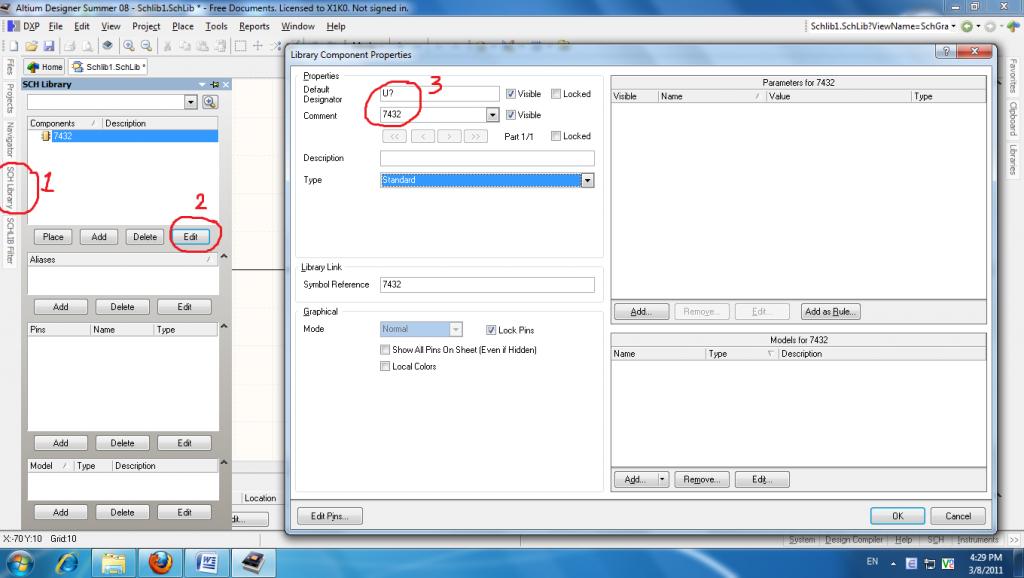
Task: Toggle the Lock Pins checkbox
Action: 490,330
